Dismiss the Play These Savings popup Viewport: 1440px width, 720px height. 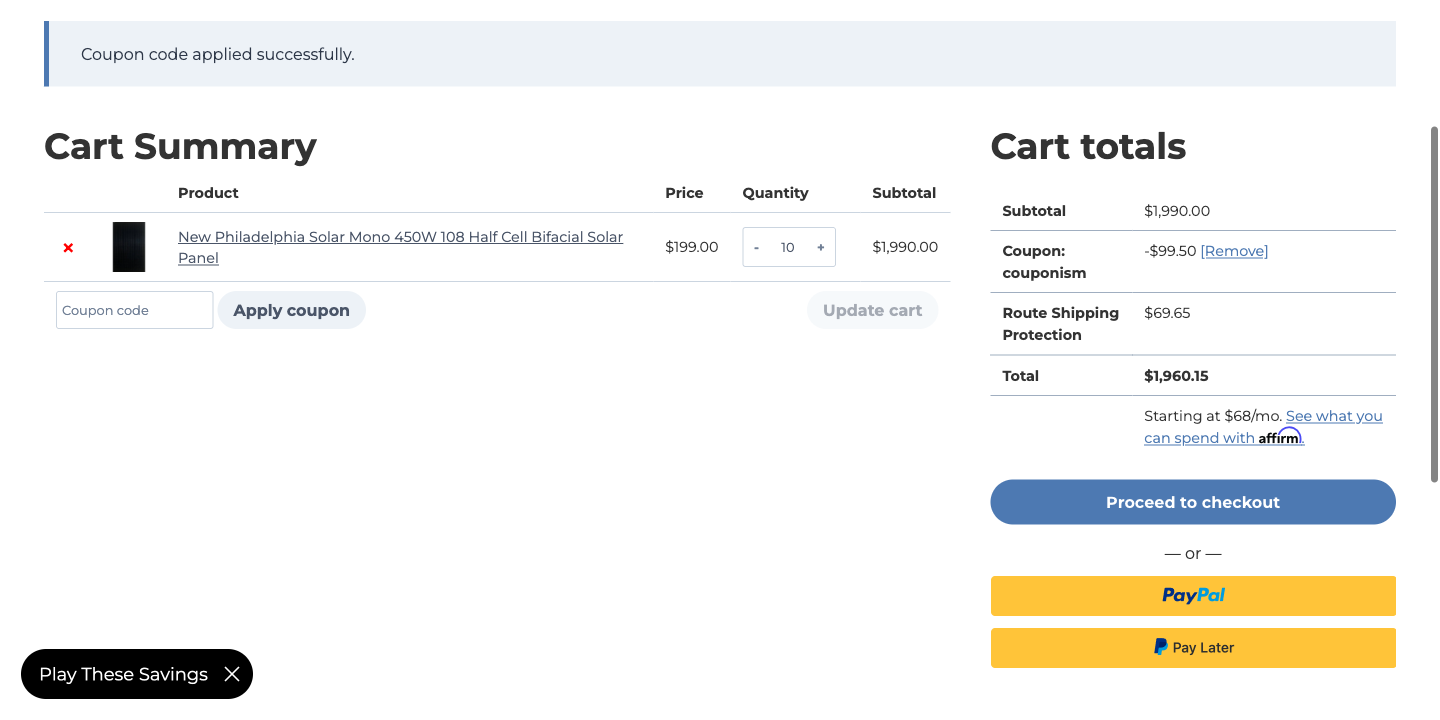[231, 674]
